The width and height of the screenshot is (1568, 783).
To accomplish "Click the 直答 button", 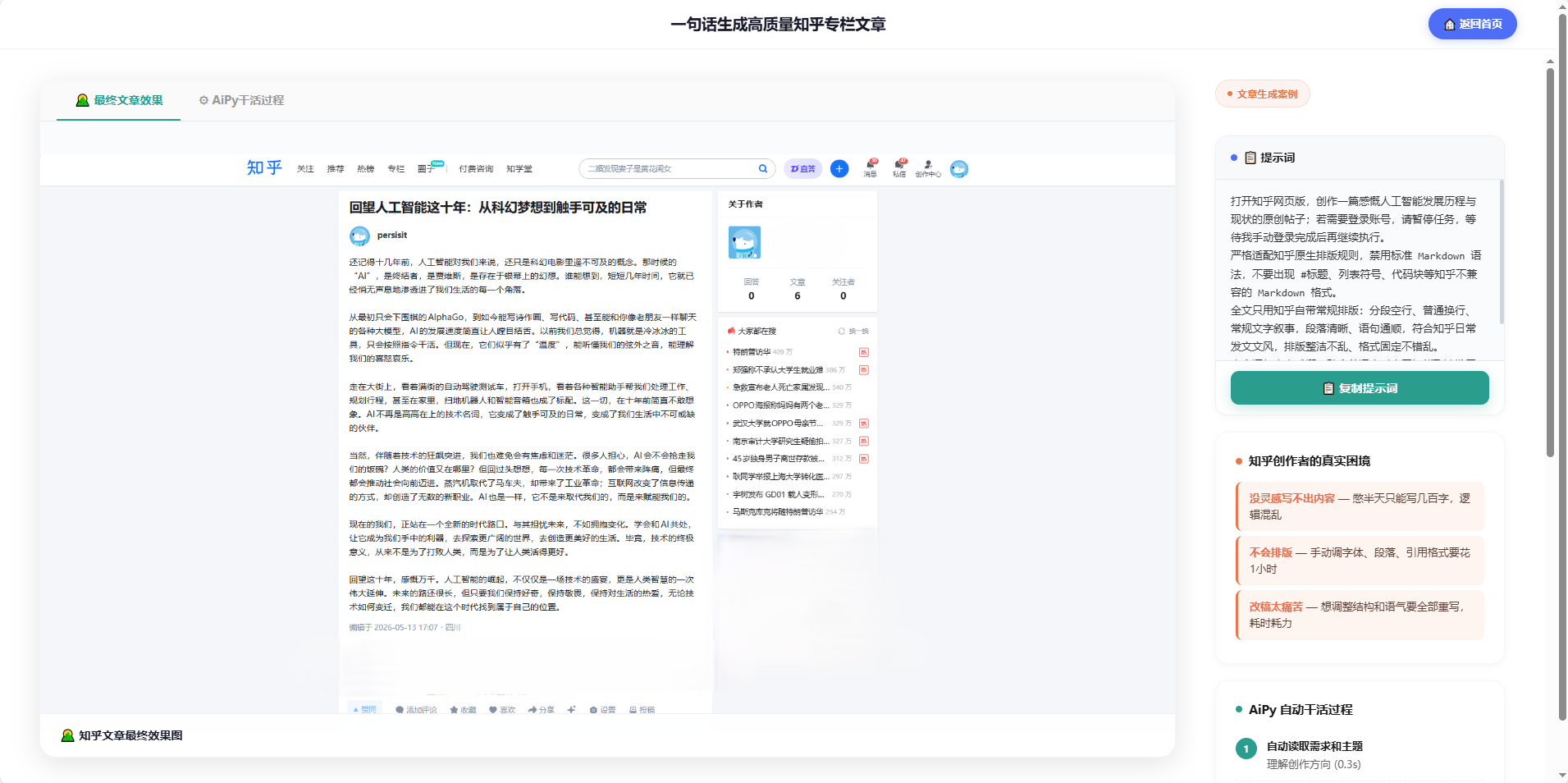I will pyautogui.click(x=803, y=168).
